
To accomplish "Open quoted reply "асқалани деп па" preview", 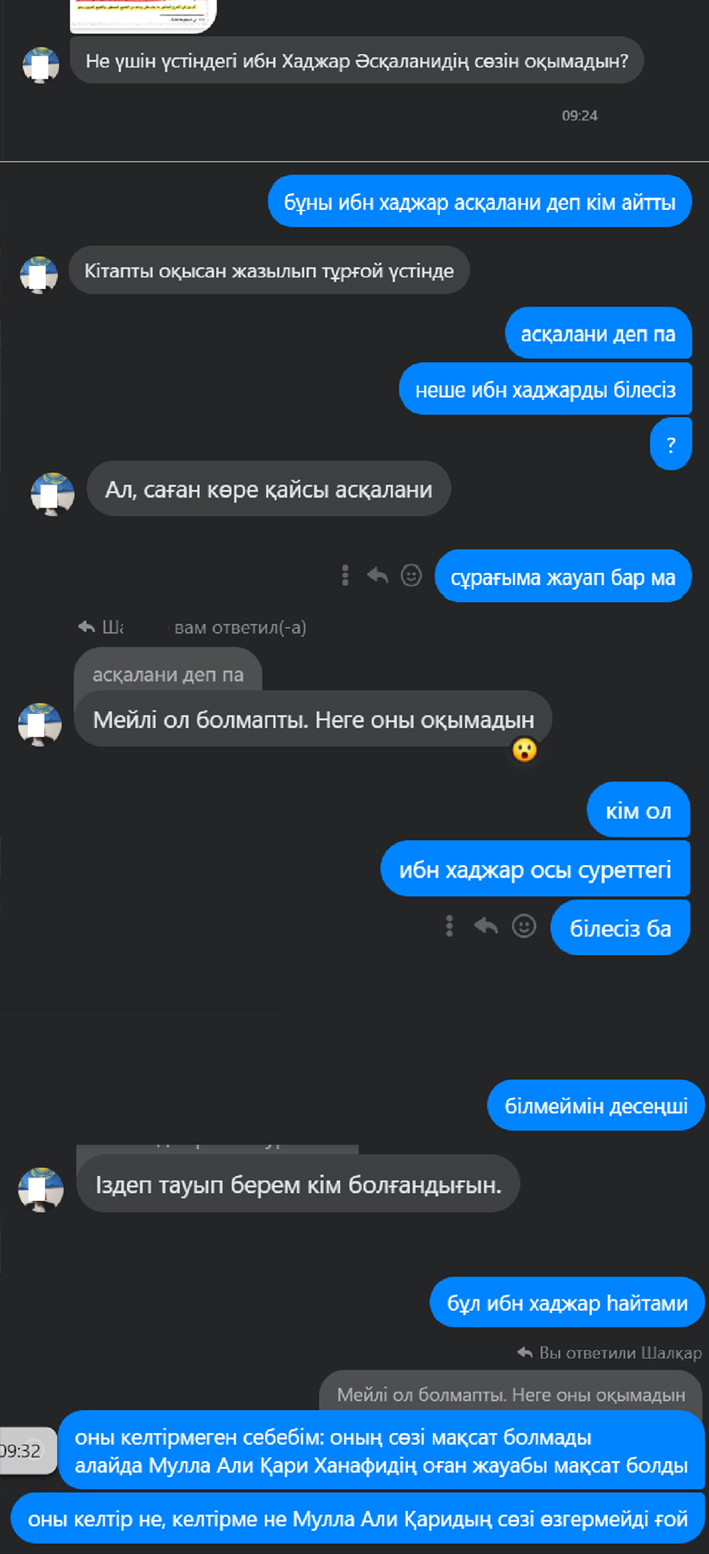I will point(168,675).
